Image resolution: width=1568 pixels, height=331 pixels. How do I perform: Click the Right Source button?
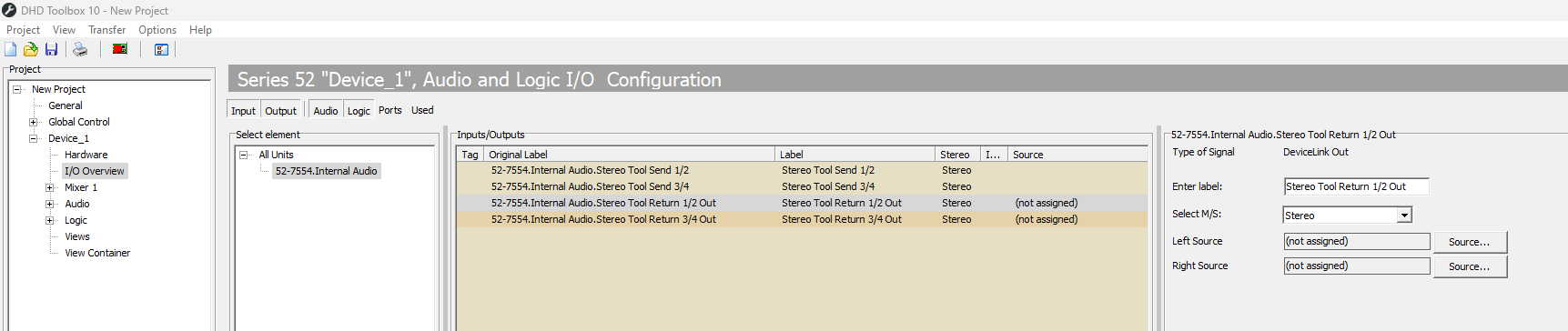(1470, 266)
